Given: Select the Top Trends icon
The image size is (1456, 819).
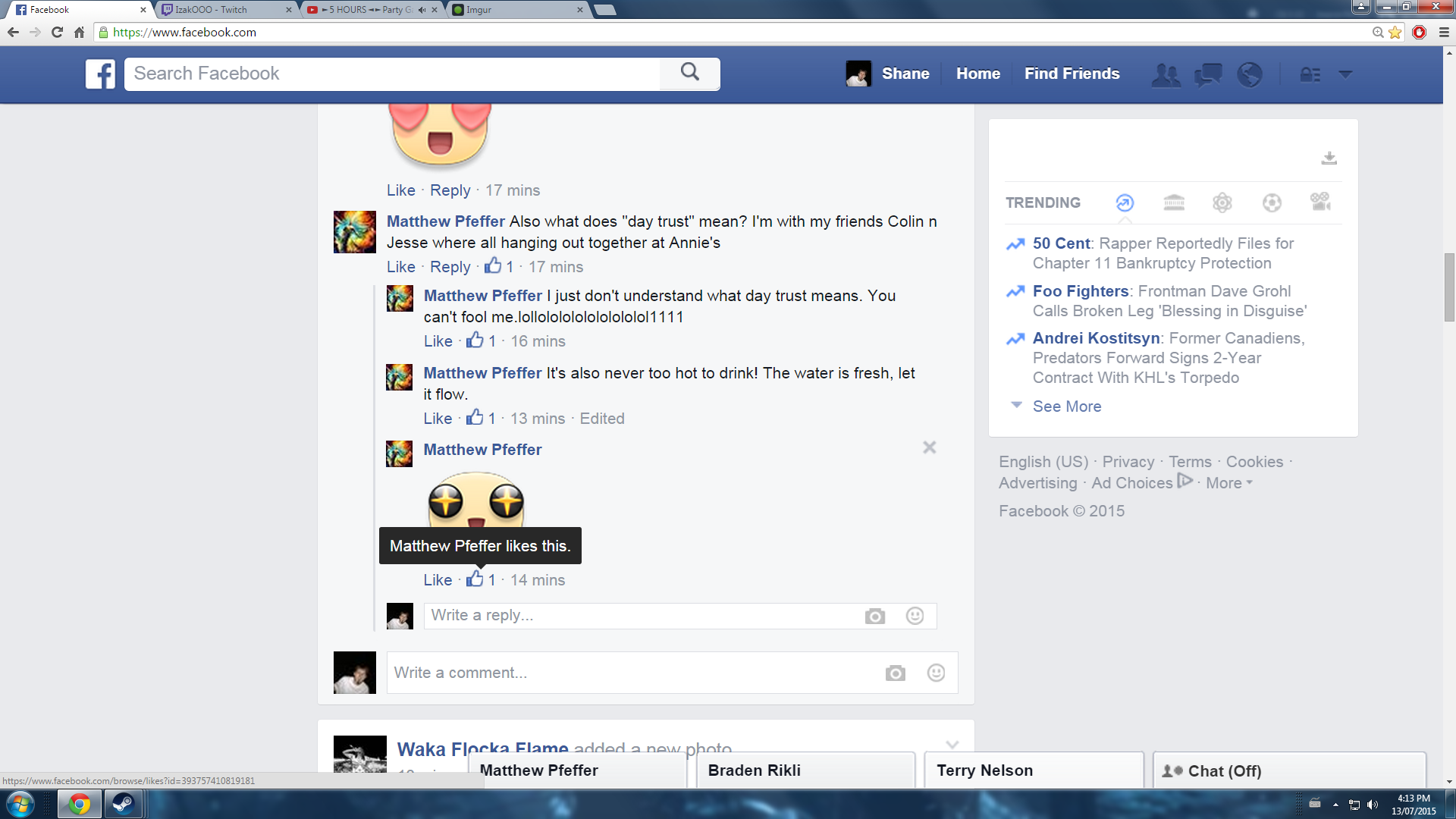Looking at the screenshot, I should [1125, 202].
